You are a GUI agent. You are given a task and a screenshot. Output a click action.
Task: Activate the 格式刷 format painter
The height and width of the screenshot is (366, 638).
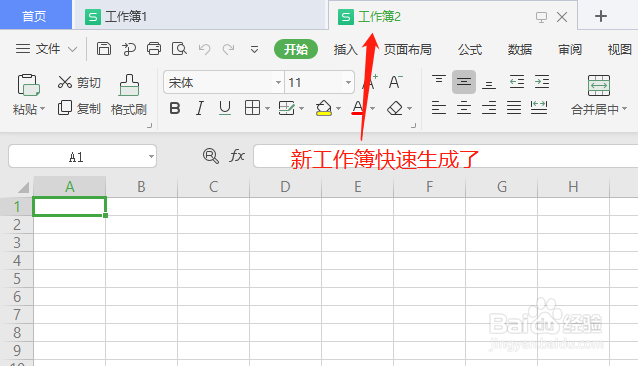point(129,95)
